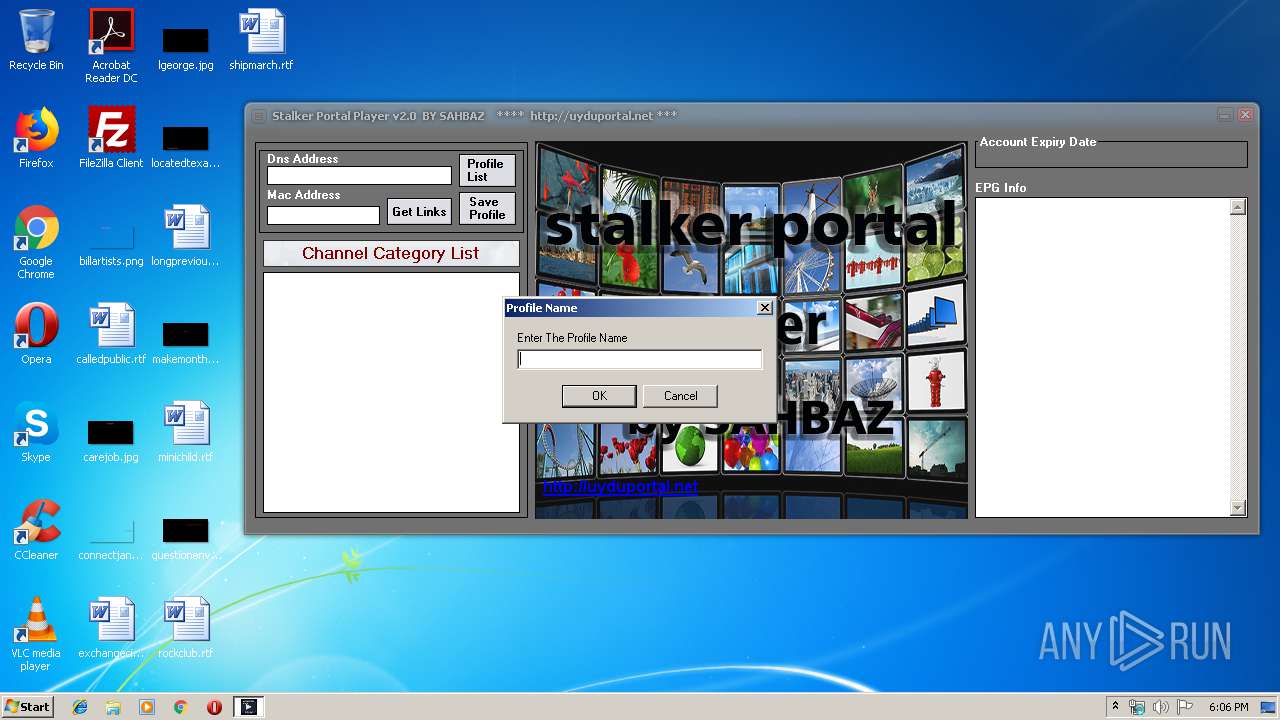Click the Opera icon in the taskbar
Screen dimensions: 1280x720
click(214, 707)
